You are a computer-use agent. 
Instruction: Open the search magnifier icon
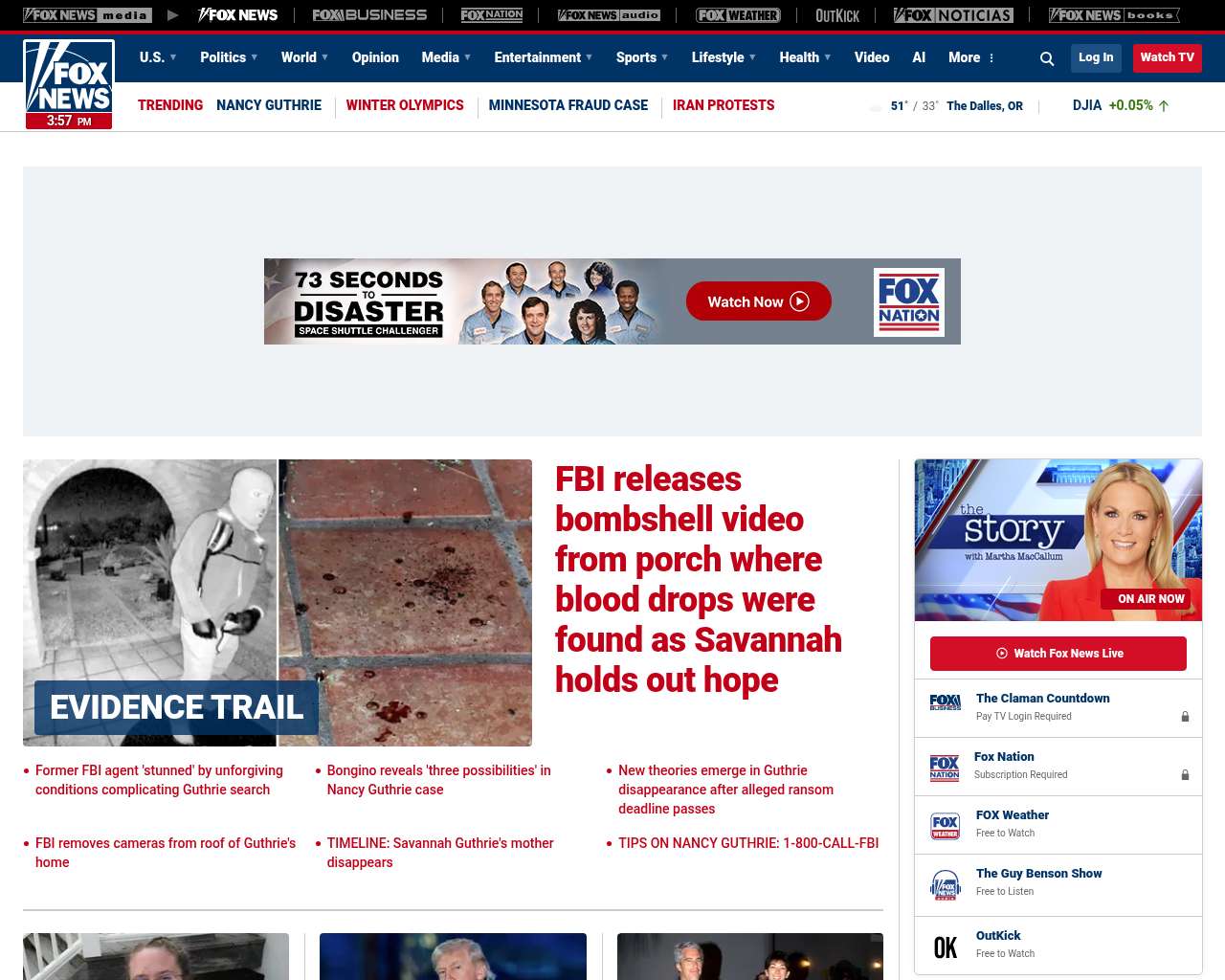1047,58
